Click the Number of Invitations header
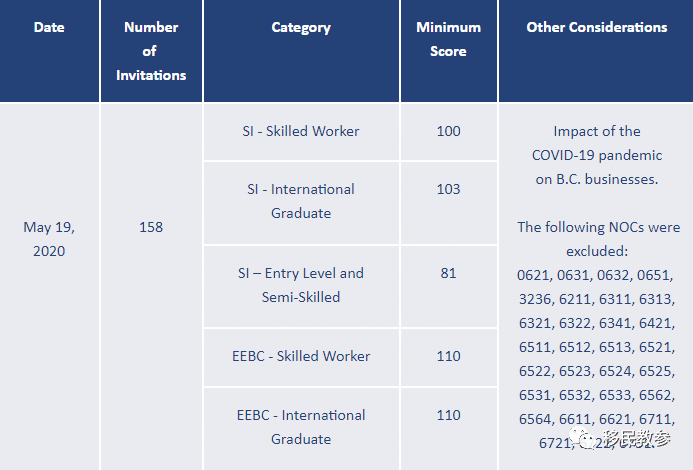This screenshot has height=470, width=693. (x=151, y=51)
